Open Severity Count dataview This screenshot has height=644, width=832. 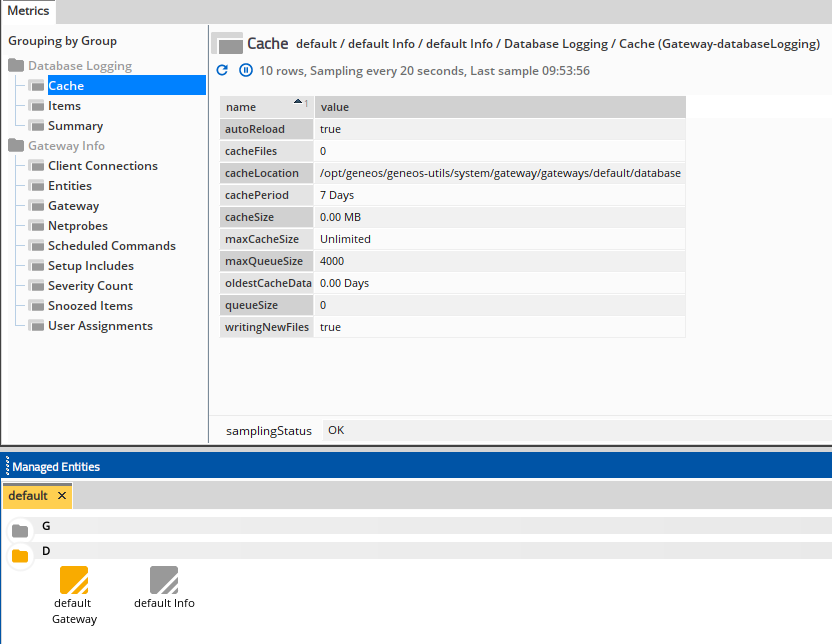point(90,286)
